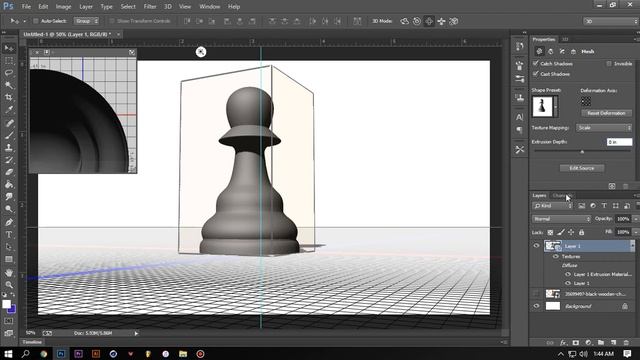
Task: Select the Healing Brush tool
Action: tap(9, 123)
